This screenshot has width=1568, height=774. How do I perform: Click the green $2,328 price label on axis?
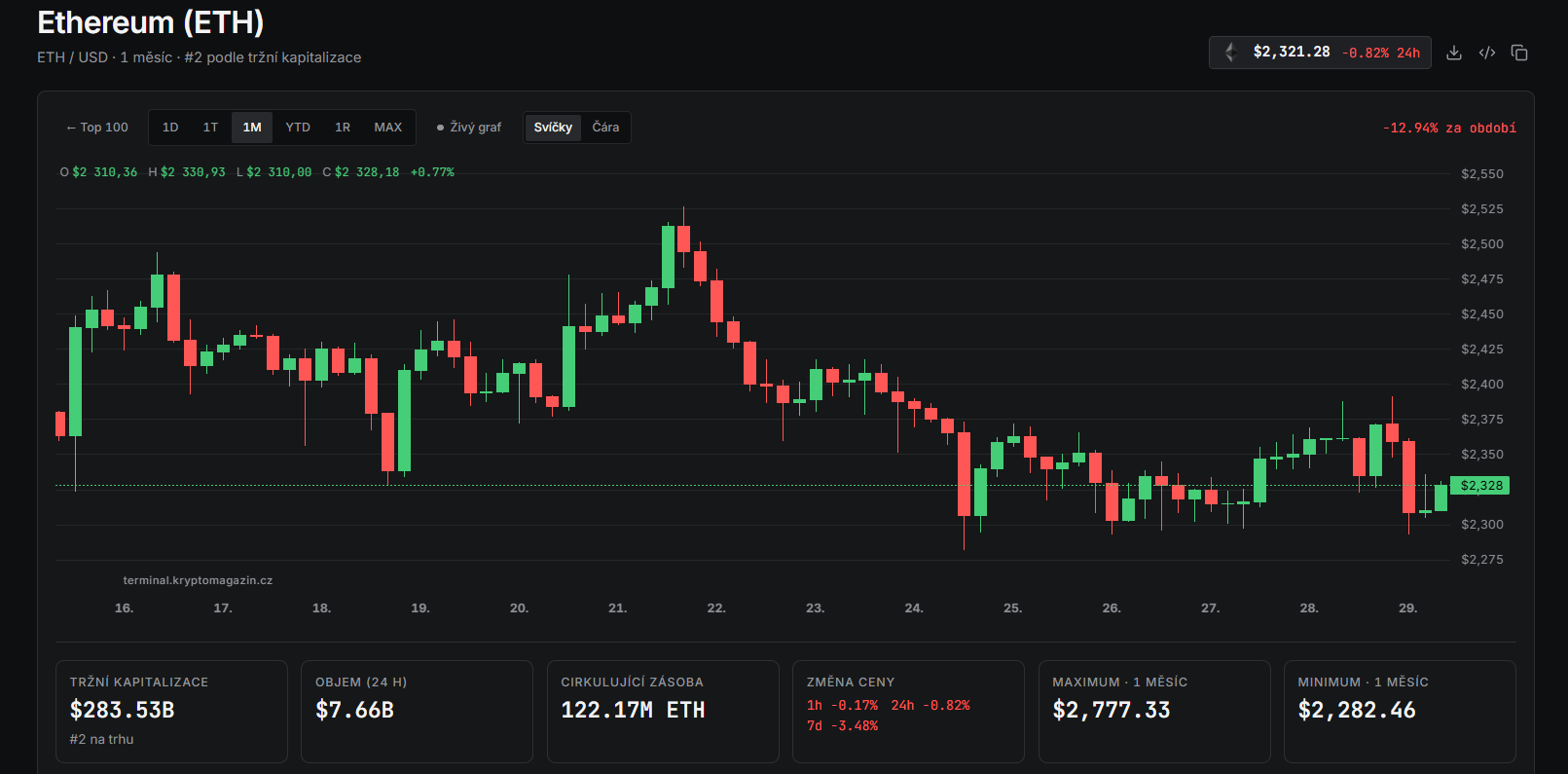(1480, 485)
